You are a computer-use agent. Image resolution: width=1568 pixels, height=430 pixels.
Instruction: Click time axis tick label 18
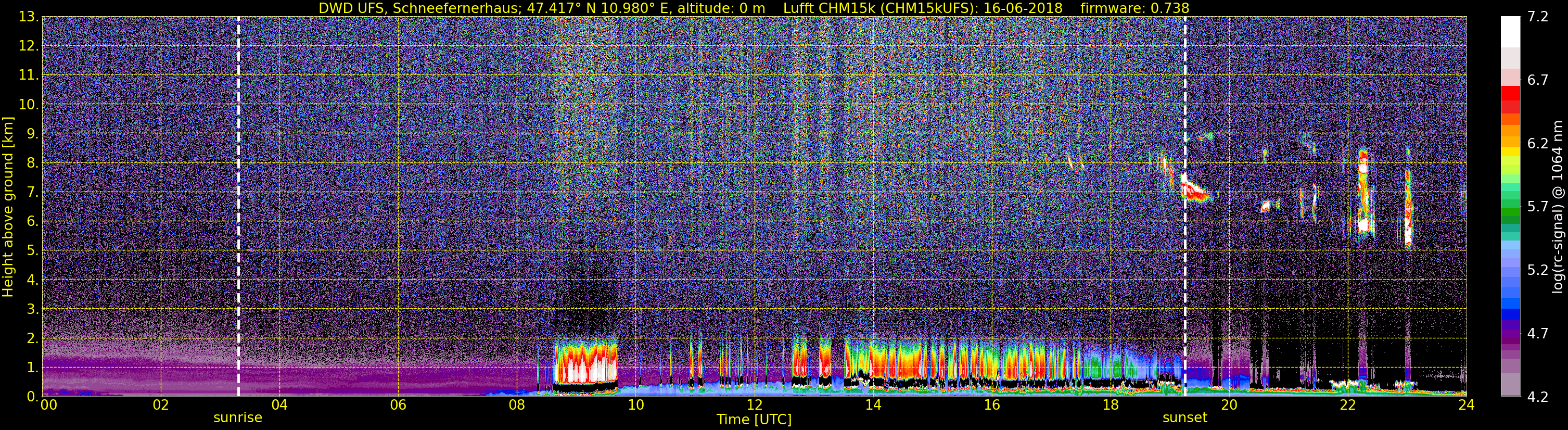(1110, 405)
